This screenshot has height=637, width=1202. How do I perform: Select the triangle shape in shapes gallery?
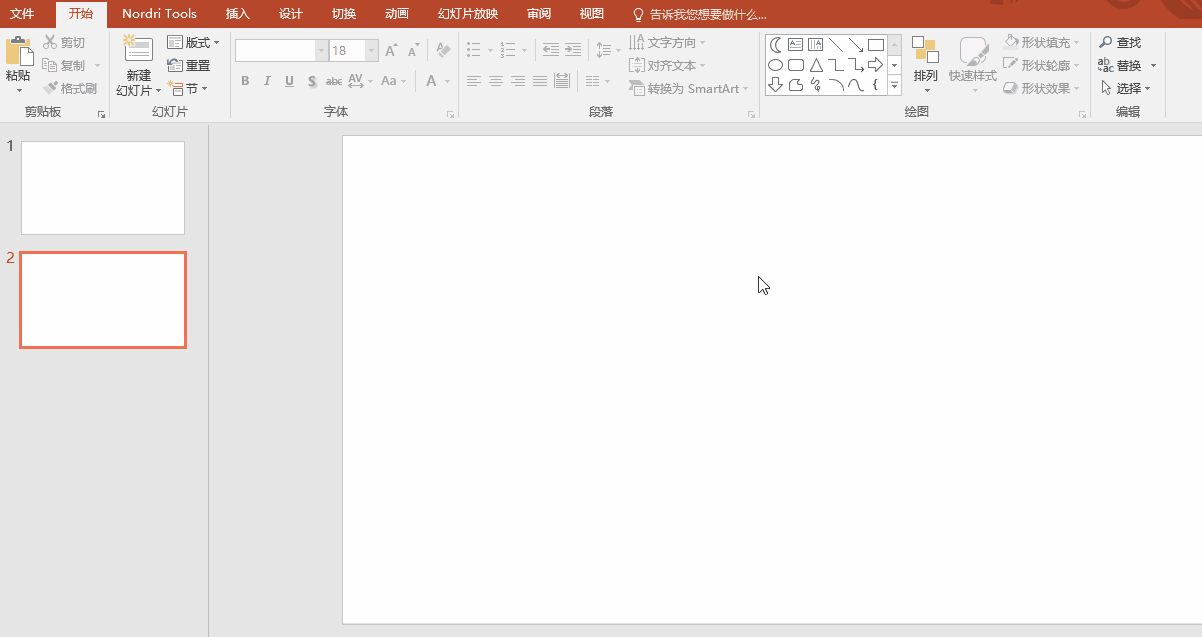coord(816,65)
